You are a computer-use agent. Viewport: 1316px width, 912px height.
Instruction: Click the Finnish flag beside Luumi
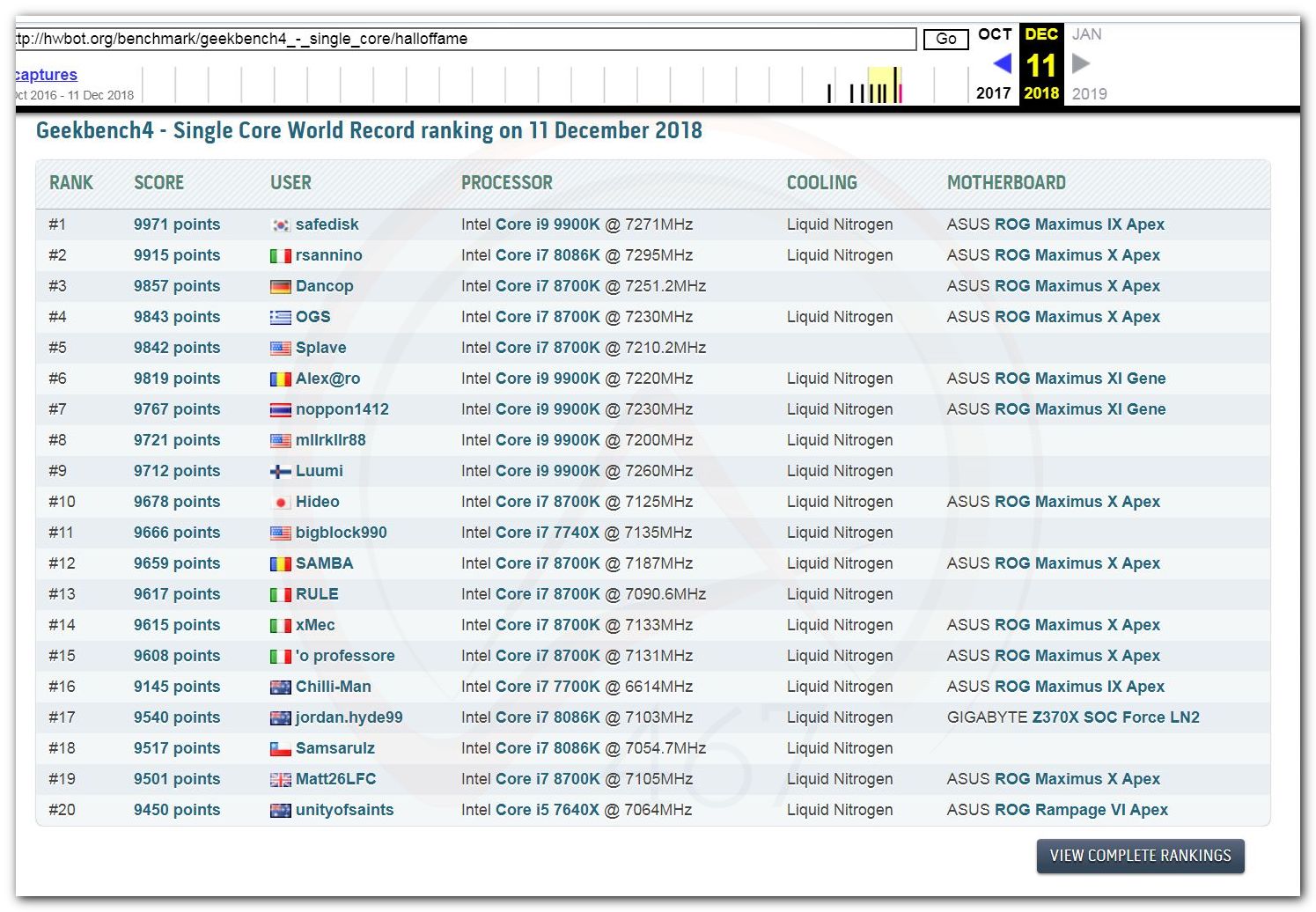point(280,472)
